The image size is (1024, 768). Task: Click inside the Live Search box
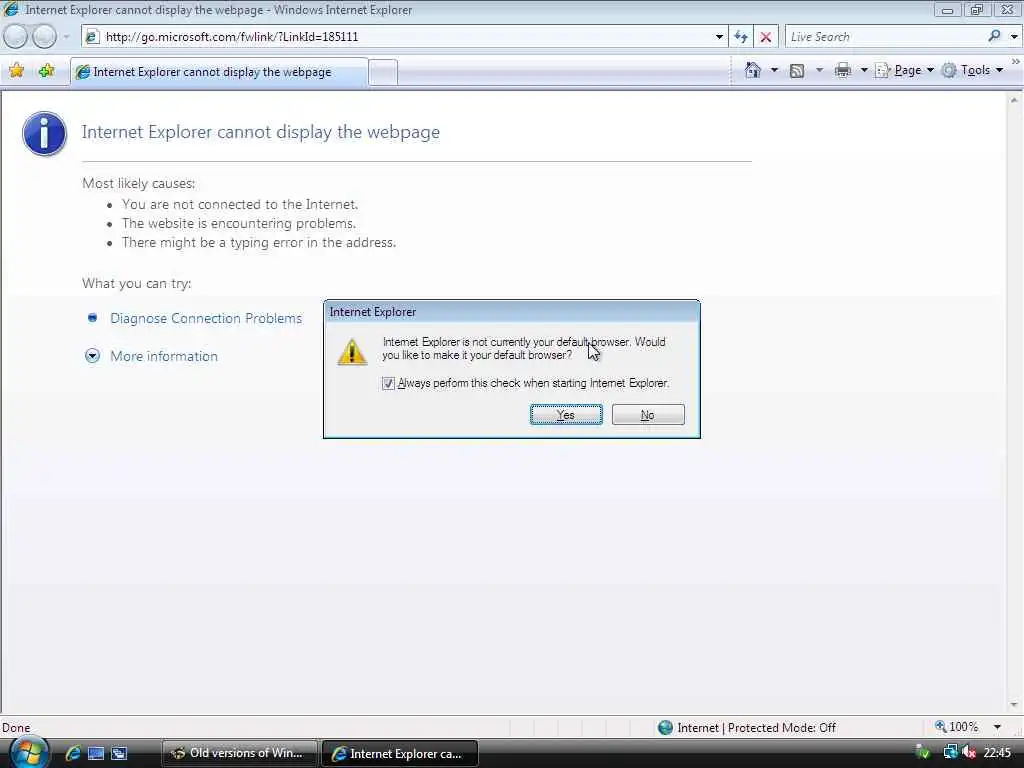885,37
